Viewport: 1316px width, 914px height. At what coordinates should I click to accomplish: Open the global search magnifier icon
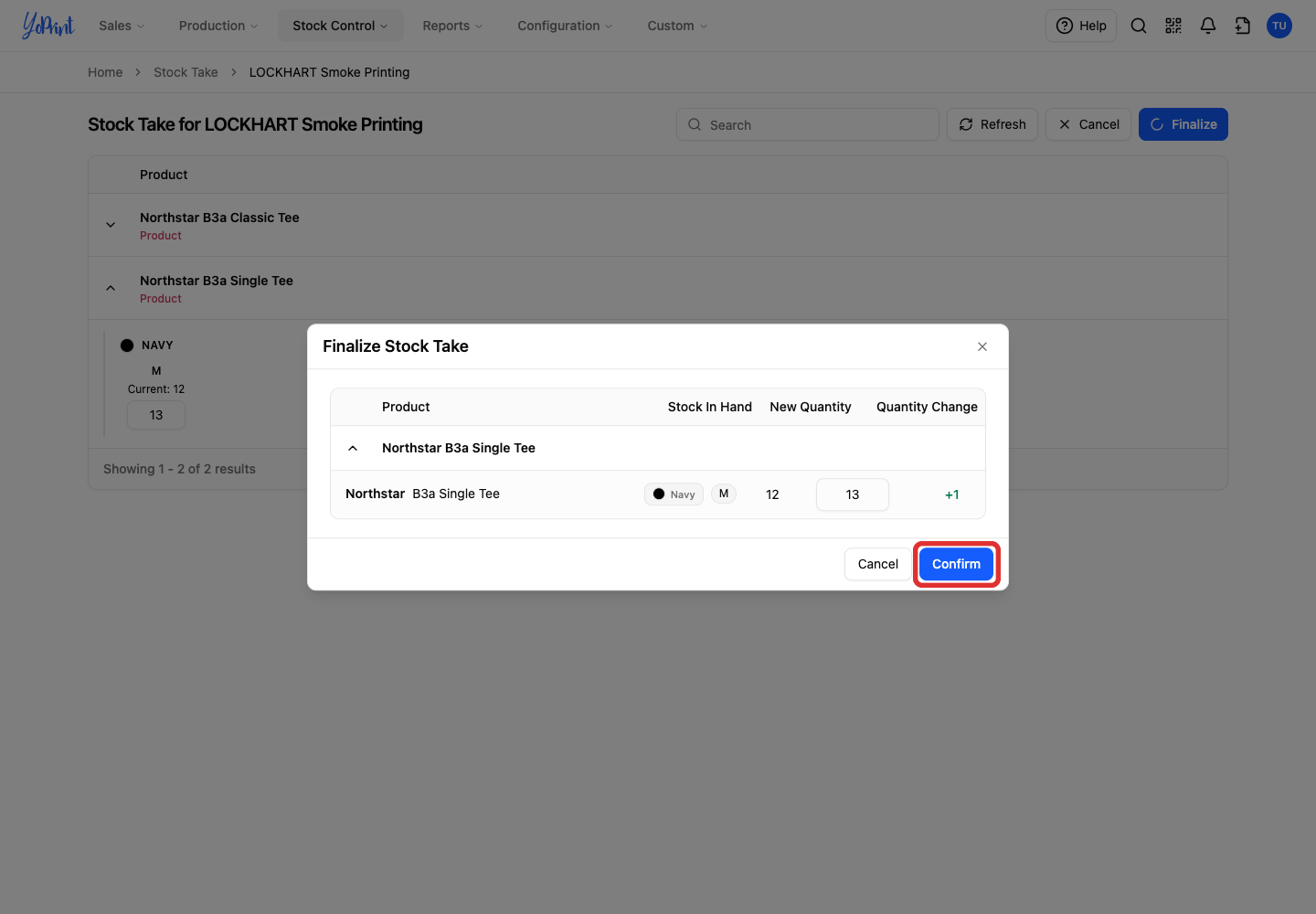(x=1139, y=26)
